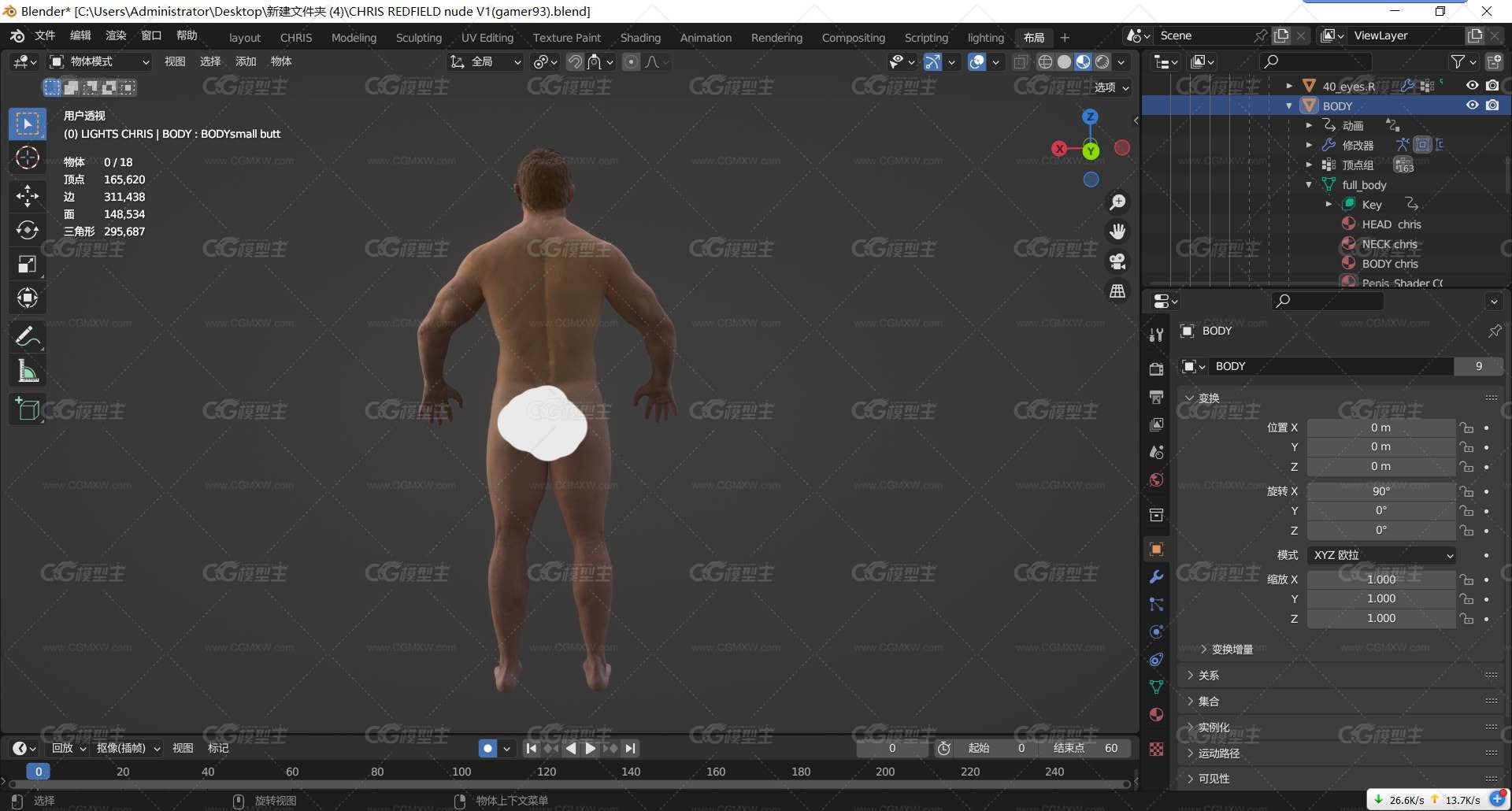Click the current frame 0 timeline marker
The image size is (1512, 811).
tap(38, 772)
